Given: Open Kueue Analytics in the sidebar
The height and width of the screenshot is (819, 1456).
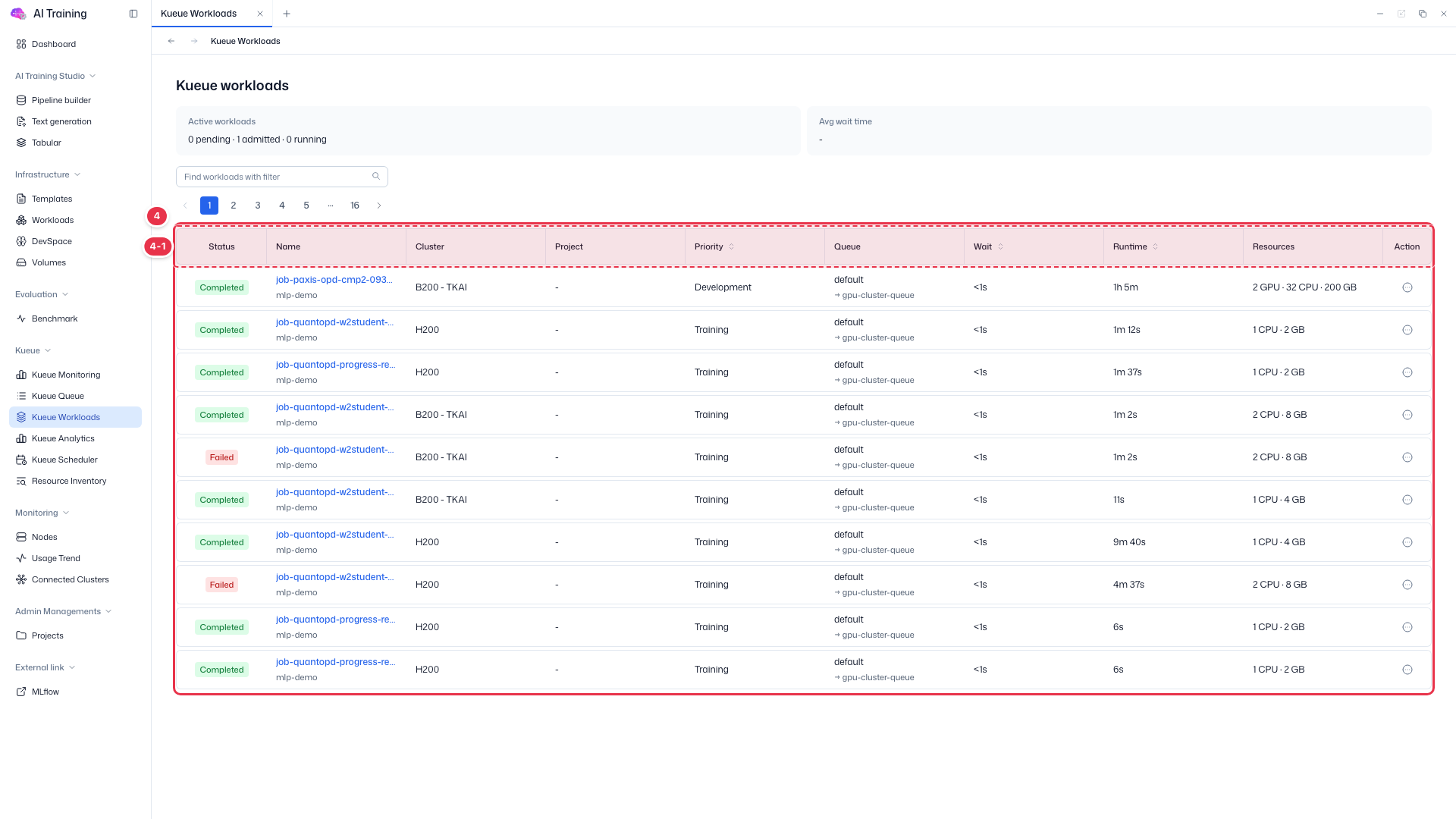Looking at the screenshot, I should [75, 438].
